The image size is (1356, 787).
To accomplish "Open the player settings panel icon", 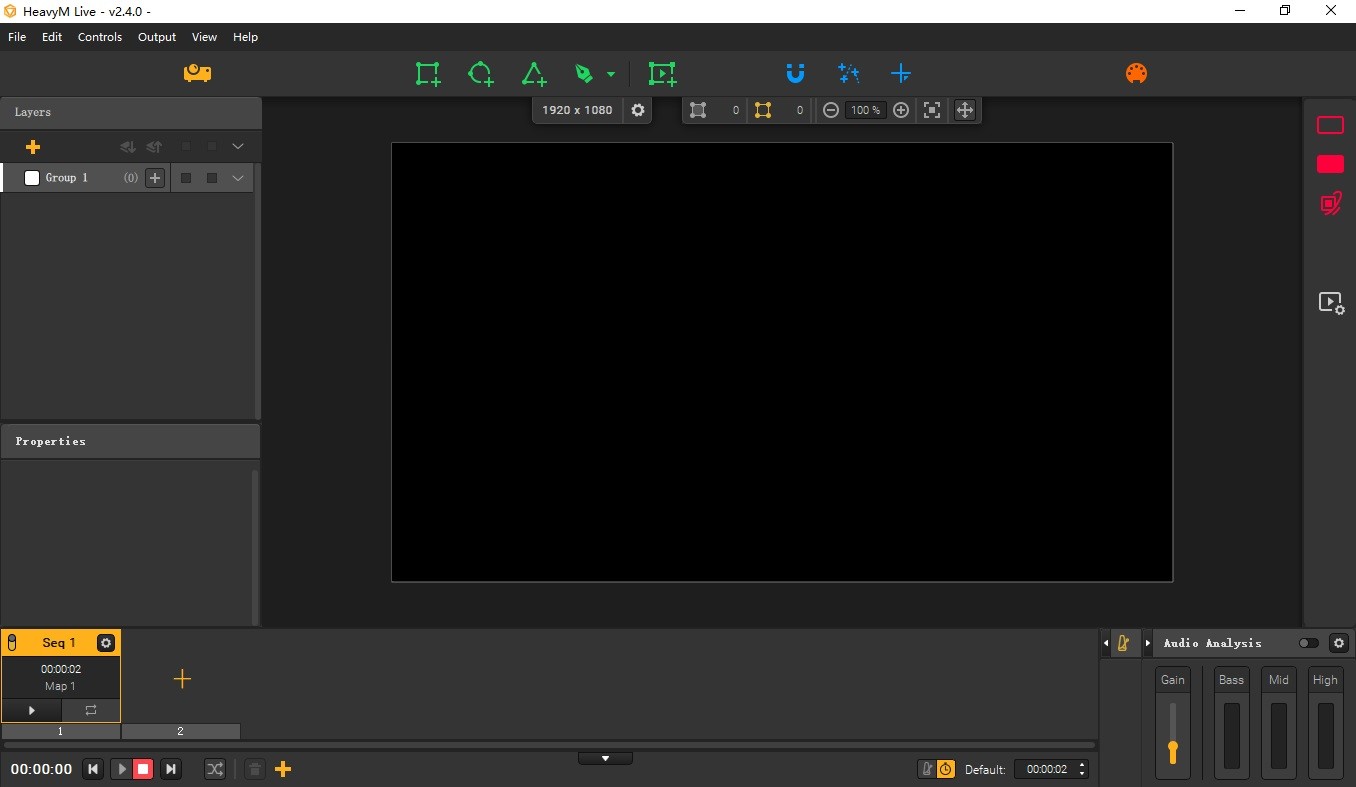I will (x=1331, y=303).
